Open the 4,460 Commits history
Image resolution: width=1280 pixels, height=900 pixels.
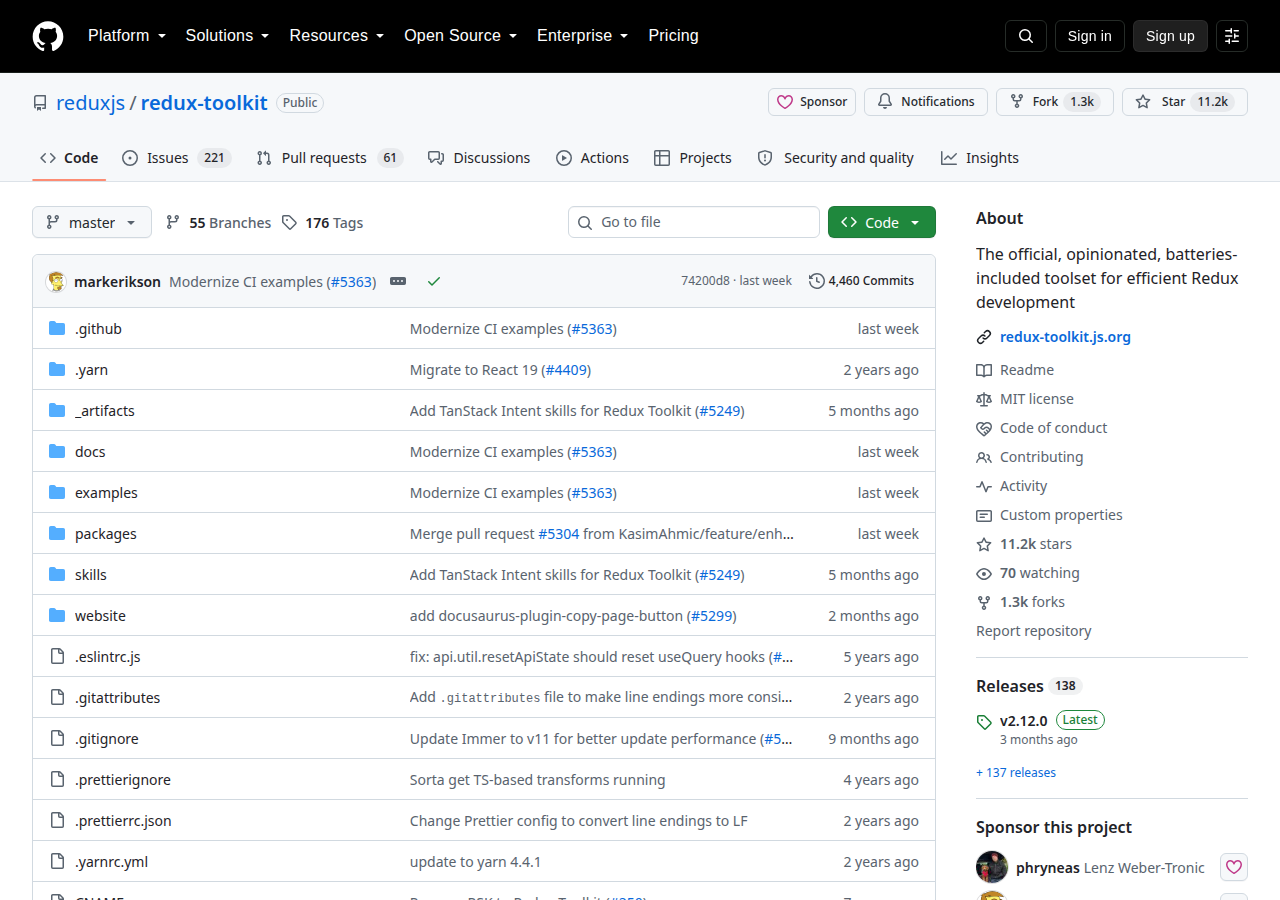point(862,281)
